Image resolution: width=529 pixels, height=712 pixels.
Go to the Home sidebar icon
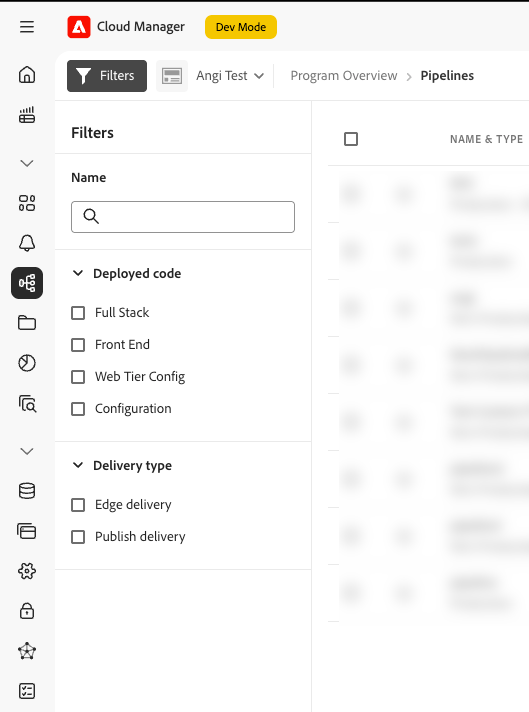point(27,75)
